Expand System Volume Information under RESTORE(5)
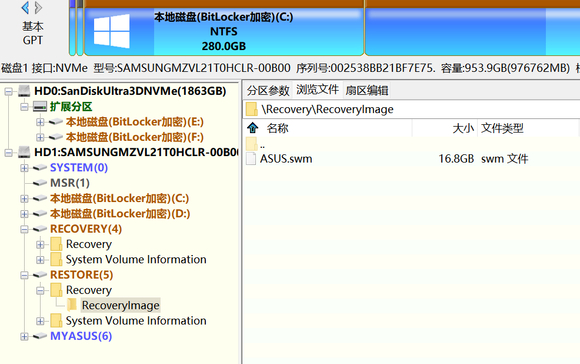The width and height of the screenshot is (580, 364). (40, 321)
